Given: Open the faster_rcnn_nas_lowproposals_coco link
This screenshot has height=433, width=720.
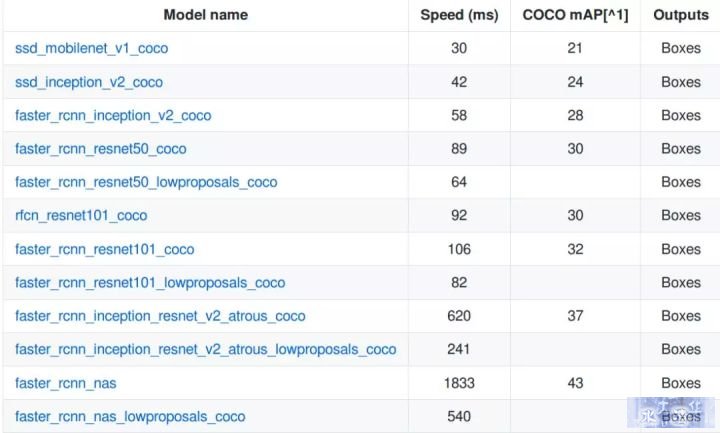Looking at the screenshot, I should point(130,416).
